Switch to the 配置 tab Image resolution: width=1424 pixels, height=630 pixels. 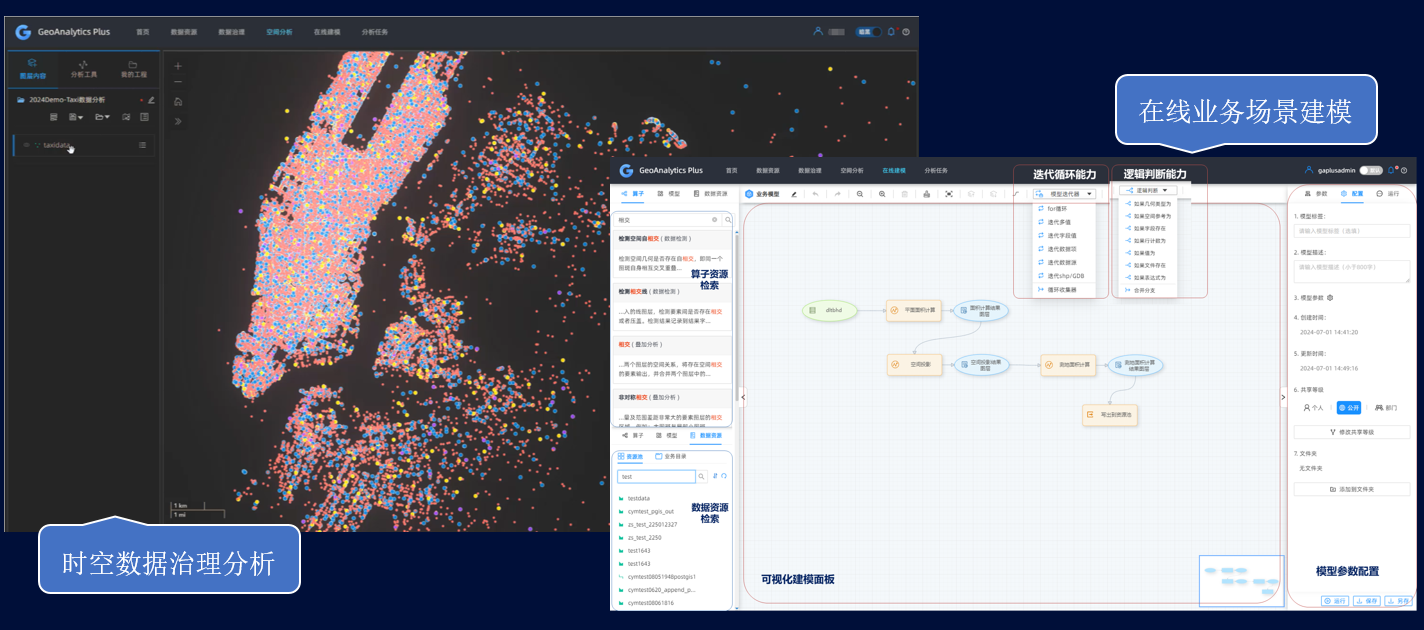1352,194
